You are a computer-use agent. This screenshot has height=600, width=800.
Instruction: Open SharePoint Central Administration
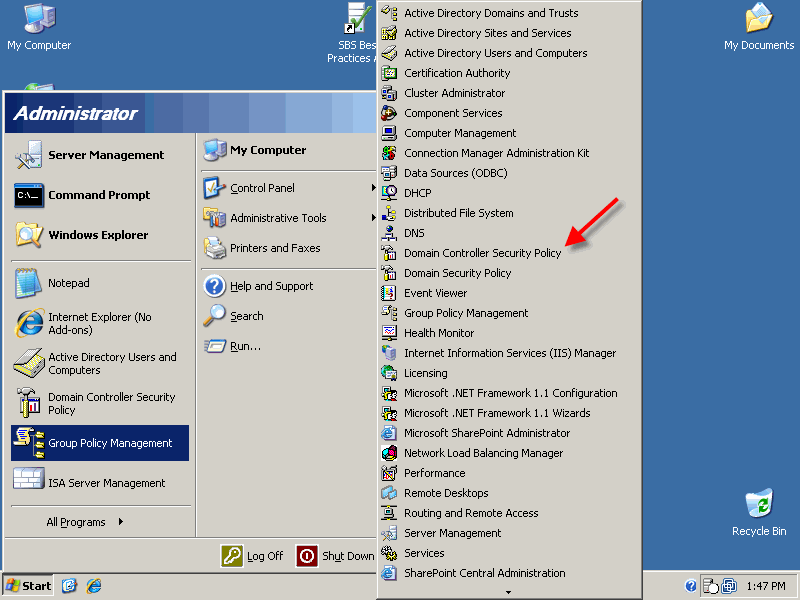tap(509, 573)
